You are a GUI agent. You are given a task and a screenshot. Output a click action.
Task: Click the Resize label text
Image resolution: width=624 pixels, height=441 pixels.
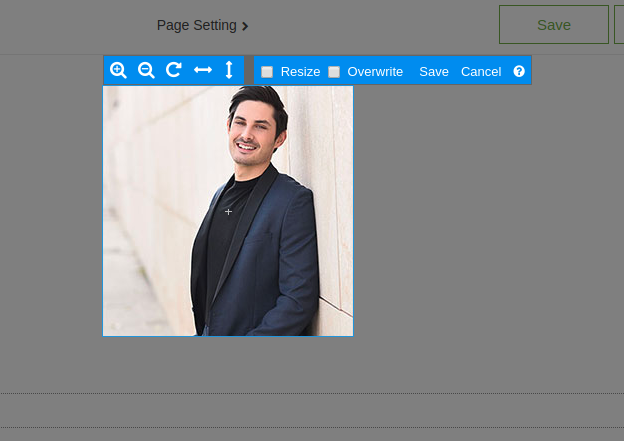(300, 72)
